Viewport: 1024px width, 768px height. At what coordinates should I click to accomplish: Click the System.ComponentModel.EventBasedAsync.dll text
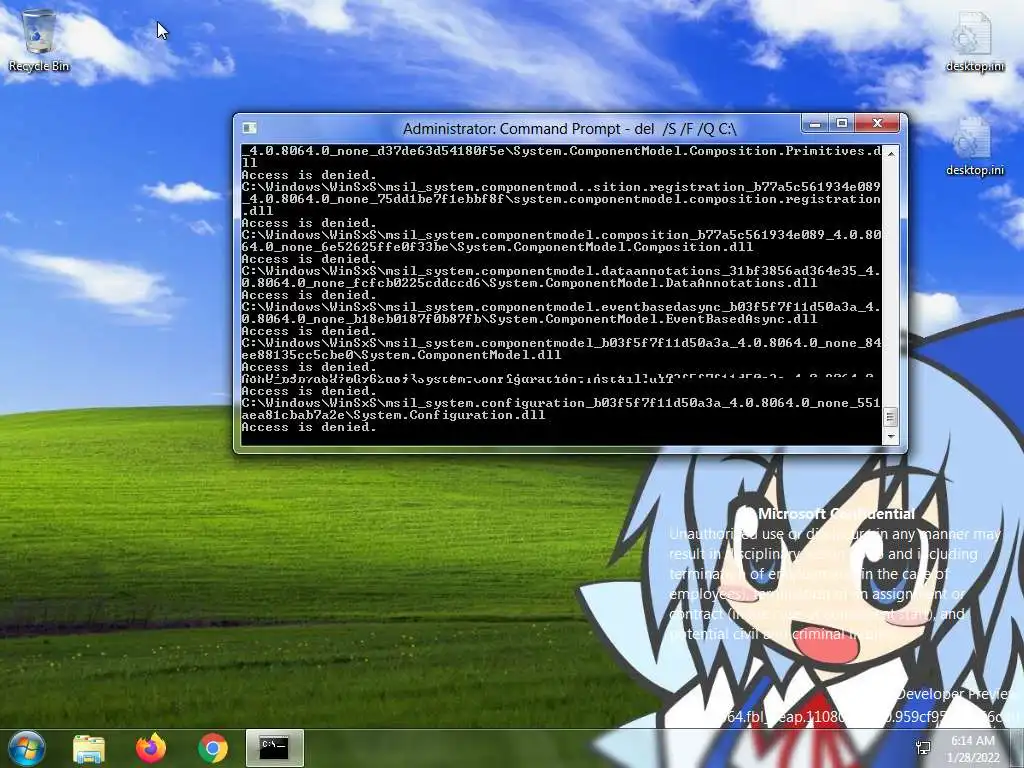point(653,319)
